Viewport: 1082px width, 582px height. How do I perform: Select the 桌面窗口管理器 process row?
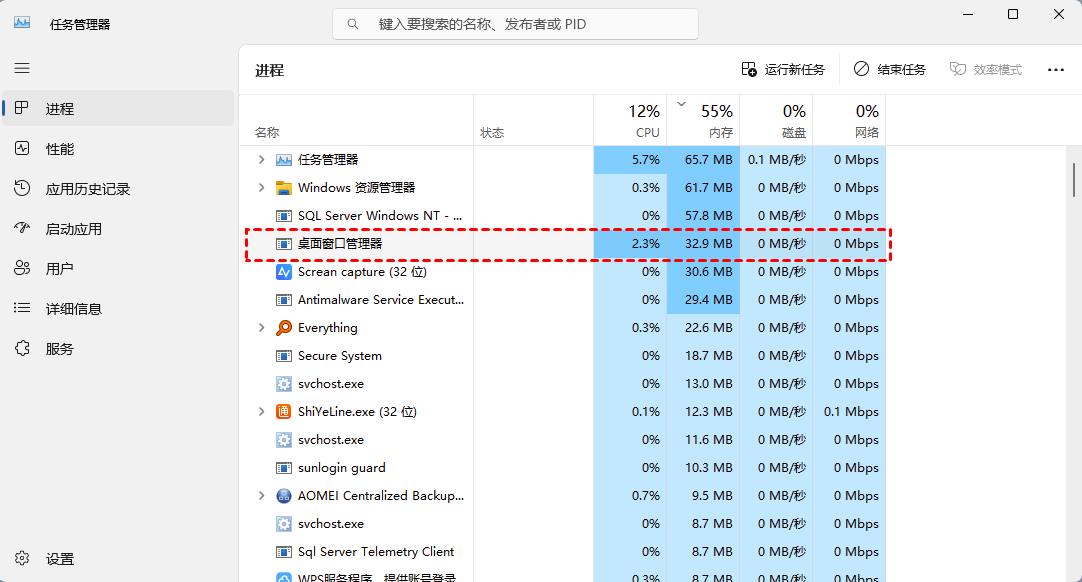(x=562, y=244)
